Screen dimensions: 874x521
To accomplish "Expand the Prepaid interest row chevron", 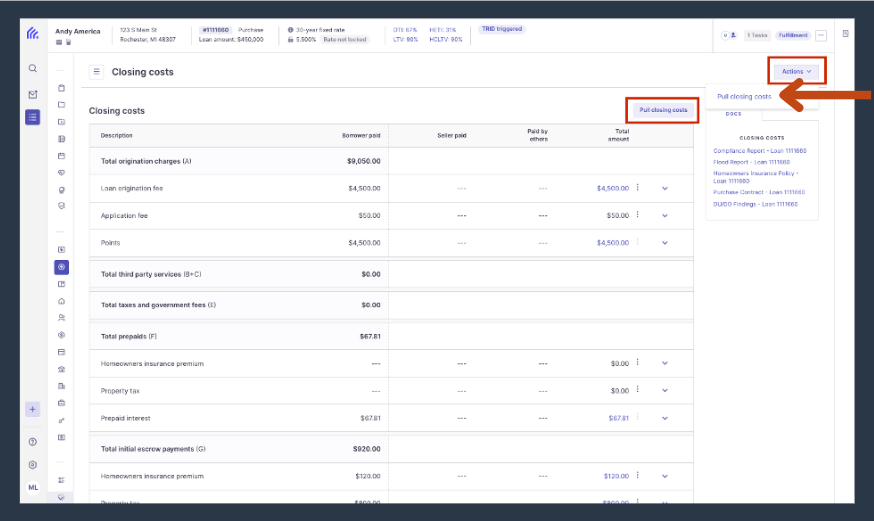I will pos(665,418).
